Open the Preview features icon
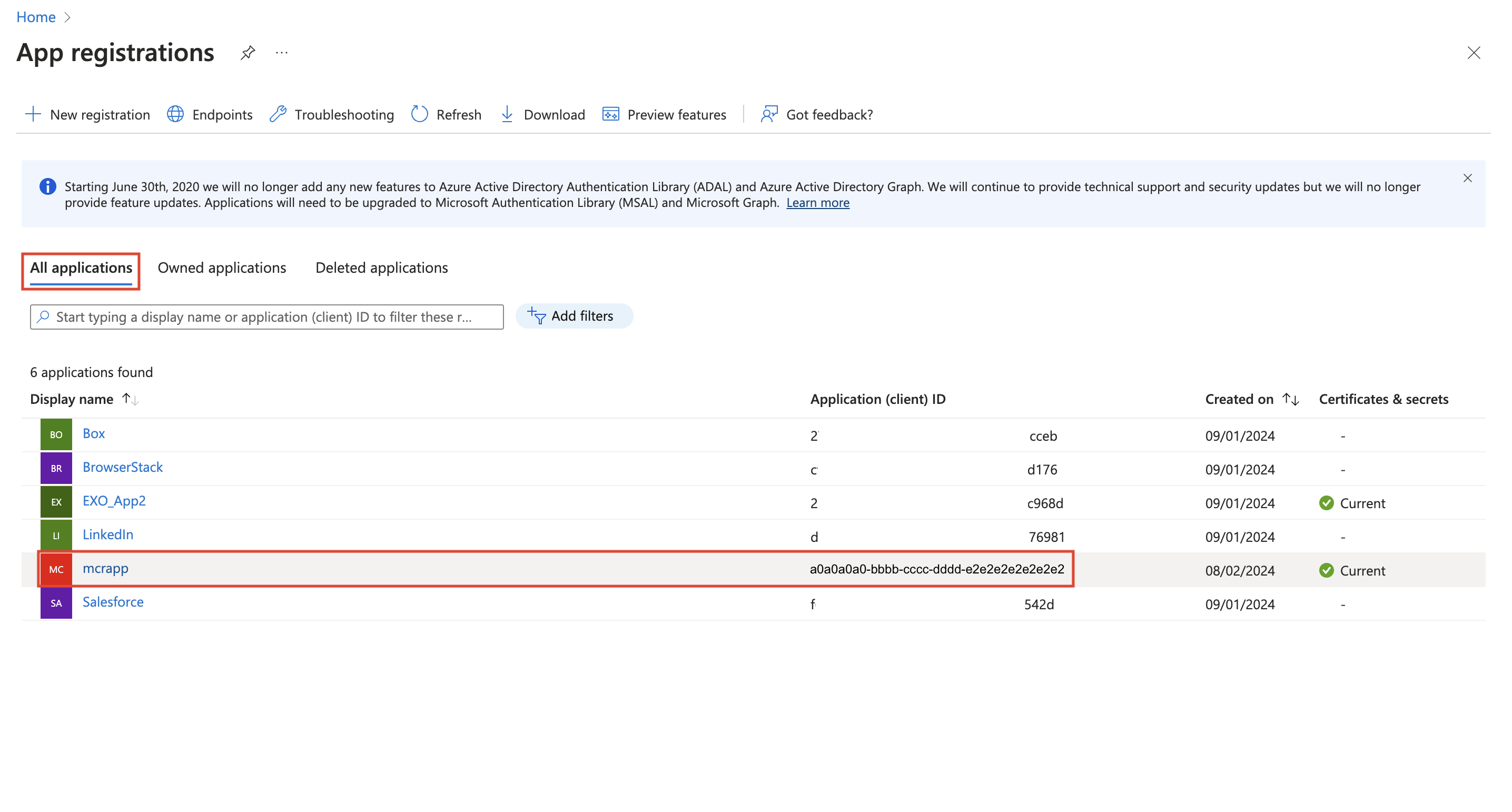Viewport: 1512px width, 812px height. (610, 114)
